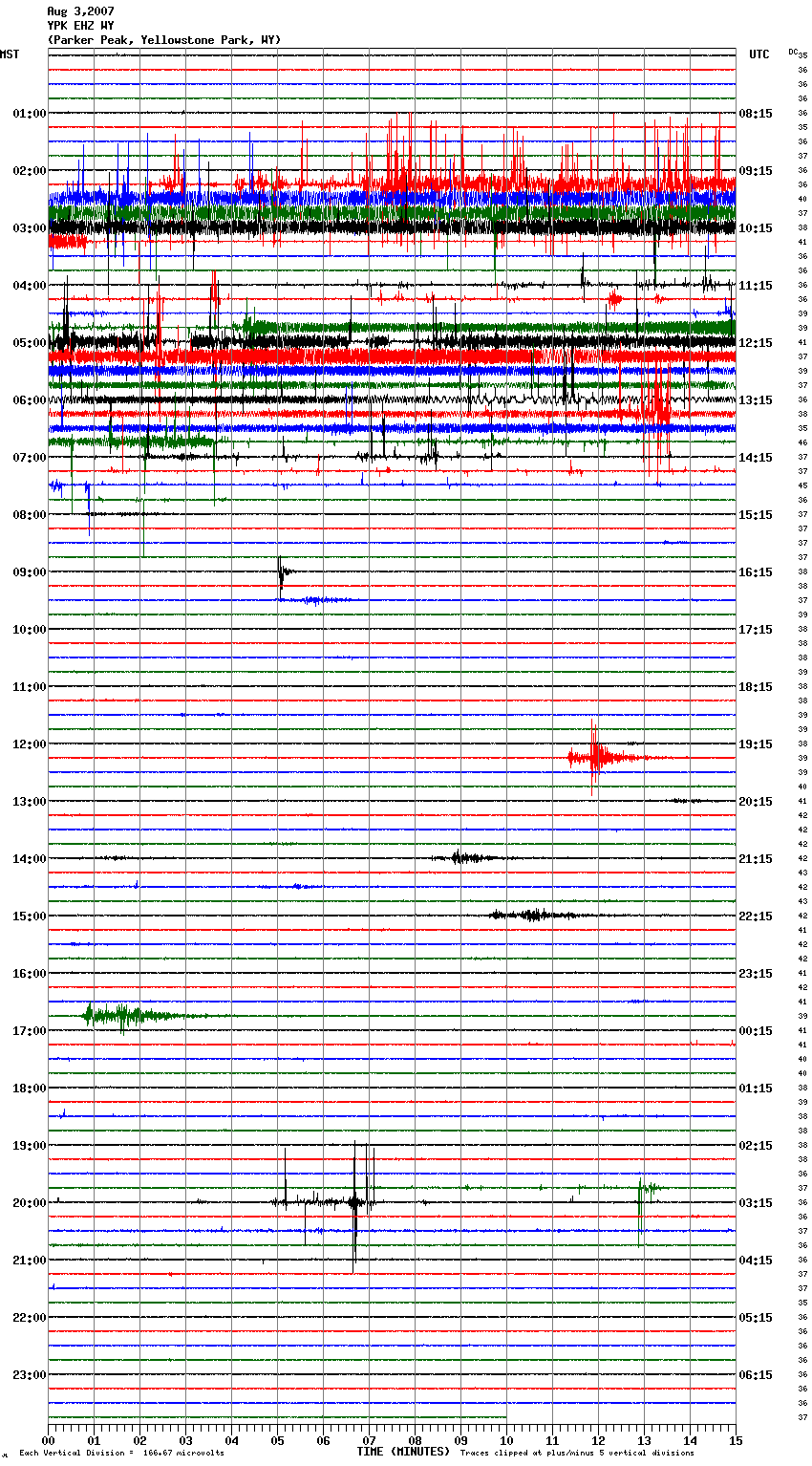
Task: Click the 16:15 UTC time label
Action: click(x=756, y=571)
